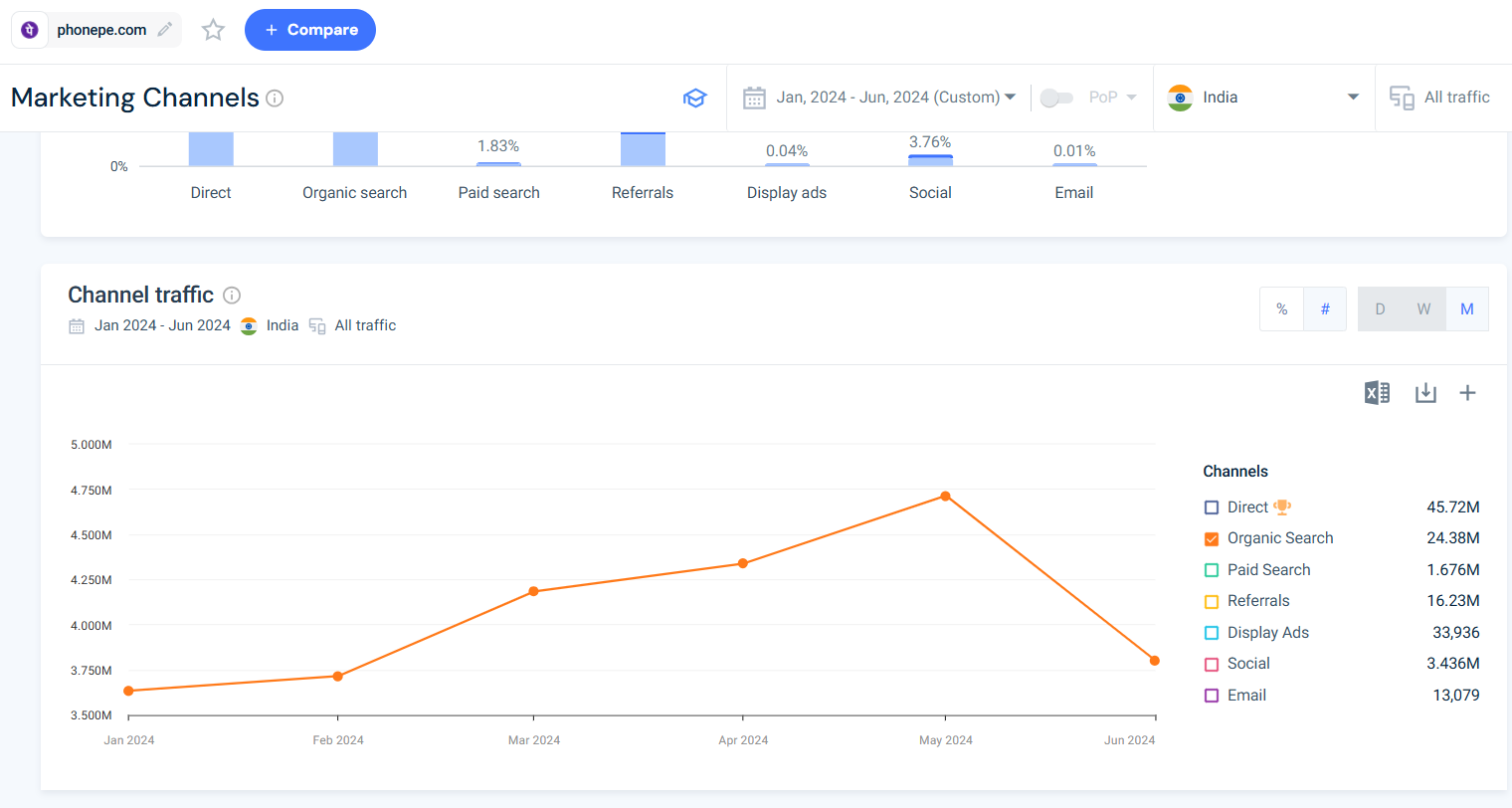This screenshot has height=808, width=1512.
Task: Click the Mar 2024 data point
Action: coord(533,591)
